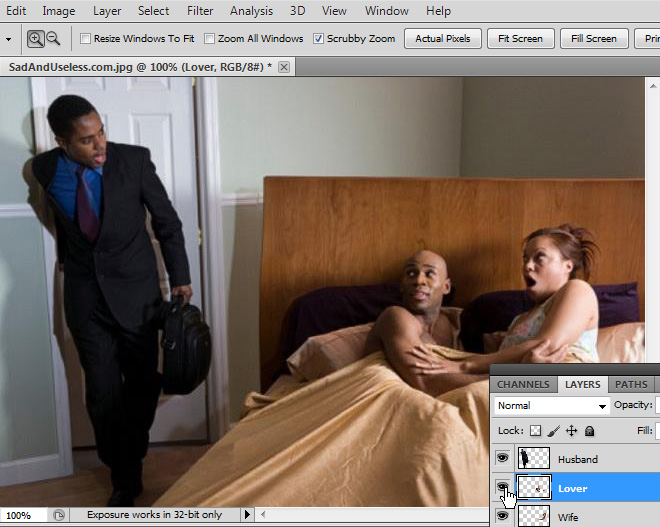Select the Zoom Out magnifier tool
The width and height of the screenshot is (660, 527).
(x=53, y=39)
